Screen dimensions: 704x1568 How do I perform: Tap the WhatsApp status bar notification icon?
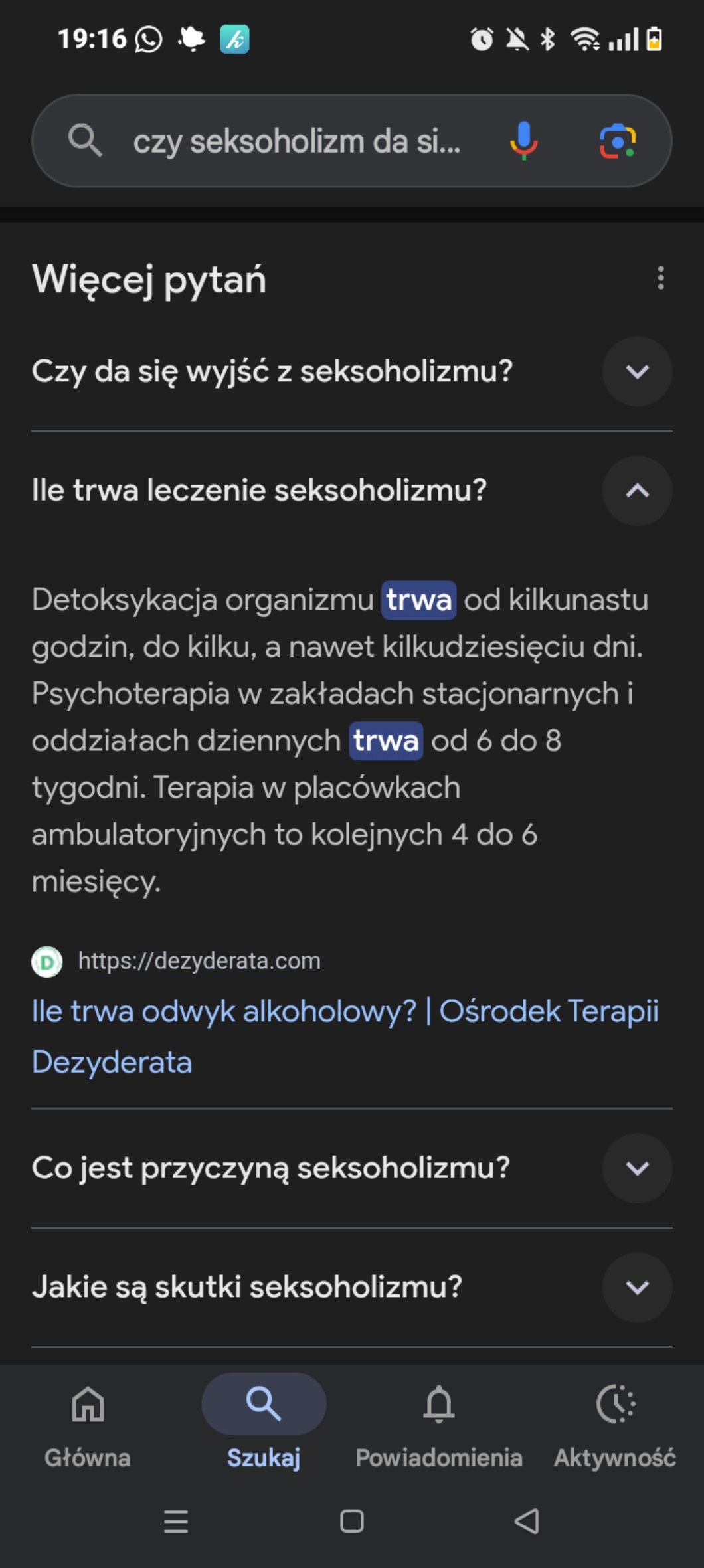(149, 39)
